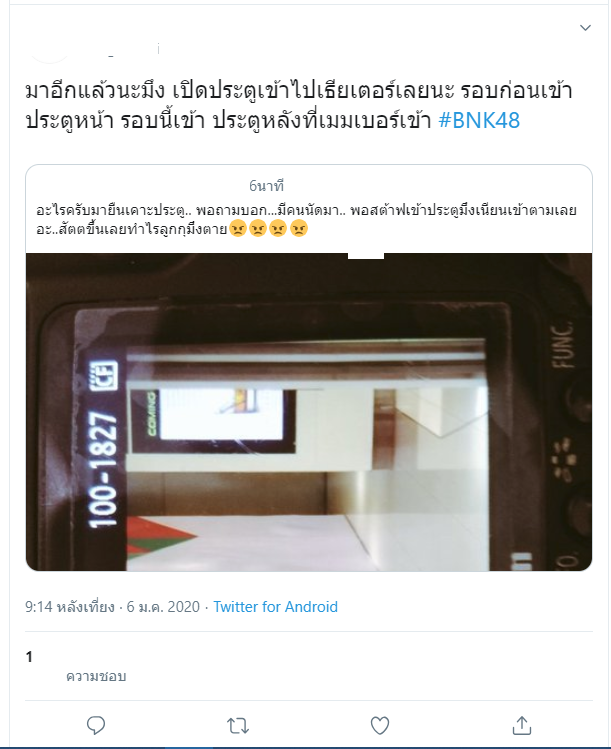Click the 100-1827 label in photo
This screenshot has height=749, width=611.
pos(103,470)
